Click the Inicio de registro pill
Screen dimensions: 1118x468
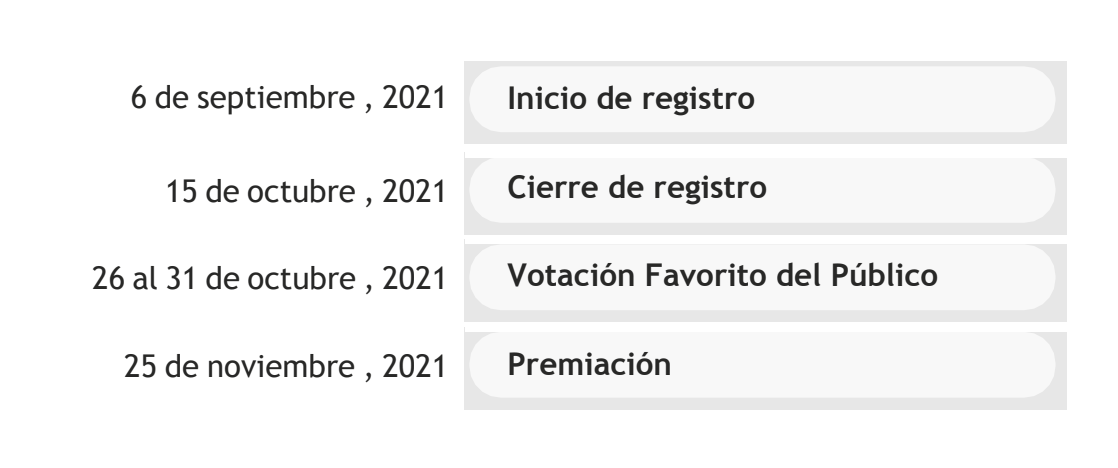(762, 99)
